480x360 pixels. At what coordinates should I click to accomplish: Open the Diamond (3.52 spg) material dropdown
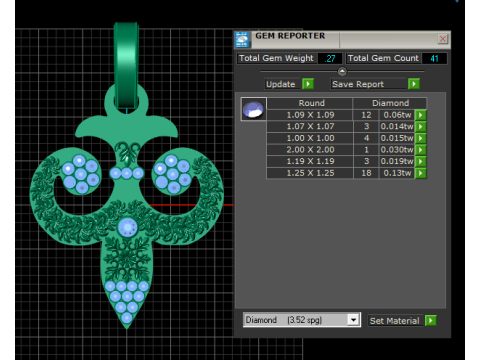coord(353,320)
